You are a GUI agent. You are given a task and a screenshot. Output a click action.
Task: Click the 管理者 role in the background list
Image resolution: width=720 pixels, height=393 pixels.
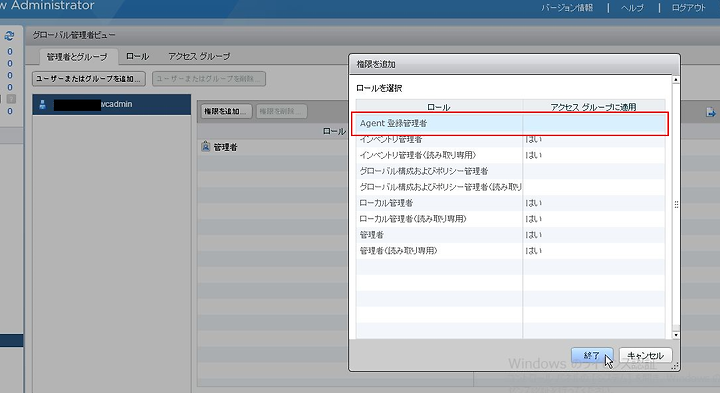[x=225, y=147]
